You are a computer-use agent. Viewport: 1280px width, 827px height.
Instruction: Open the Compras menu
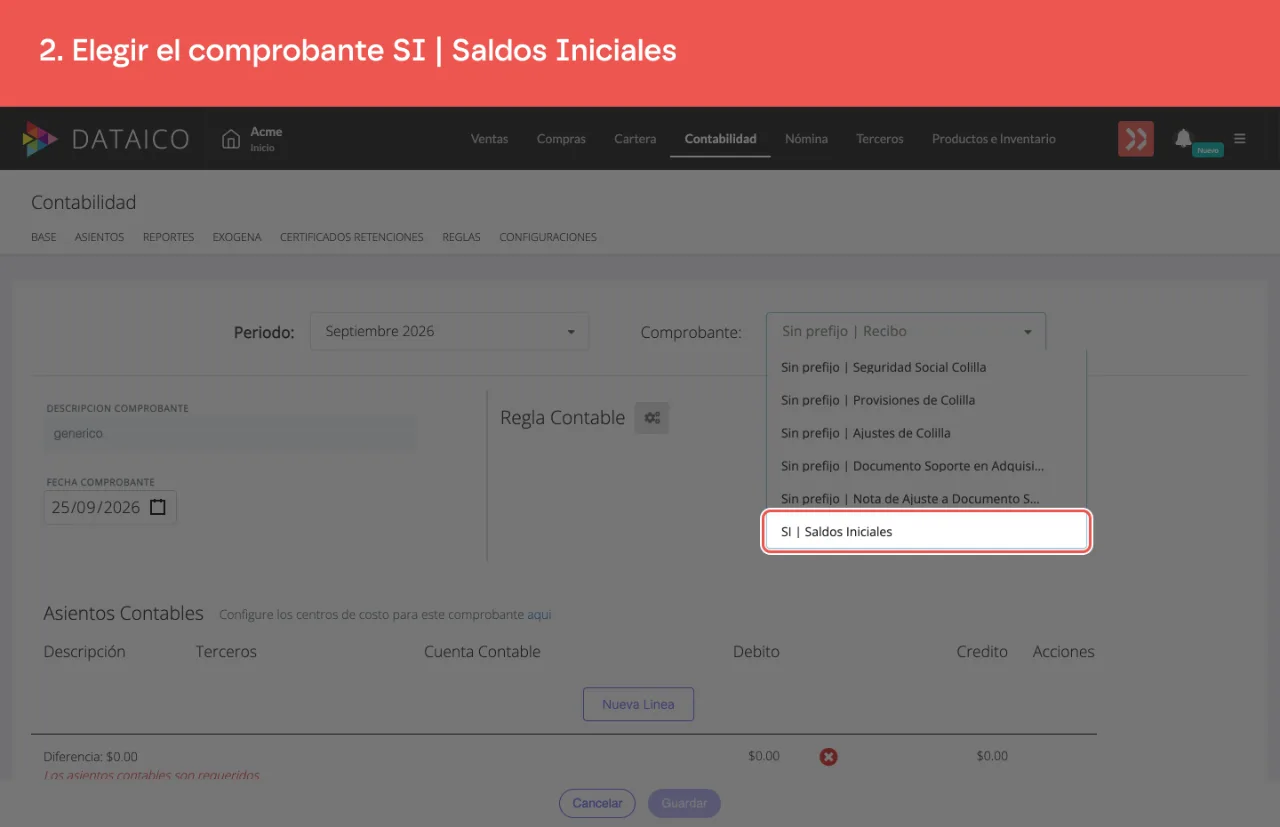point(561,139)
